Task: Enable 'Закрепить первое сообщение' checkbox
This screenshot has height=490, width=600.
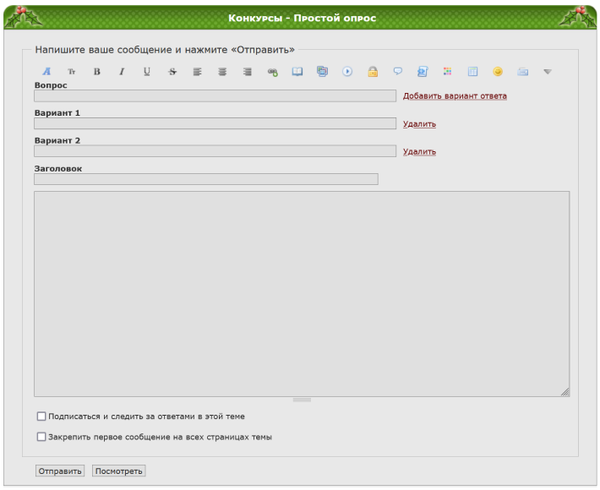Action: click(x=42, y=437)
